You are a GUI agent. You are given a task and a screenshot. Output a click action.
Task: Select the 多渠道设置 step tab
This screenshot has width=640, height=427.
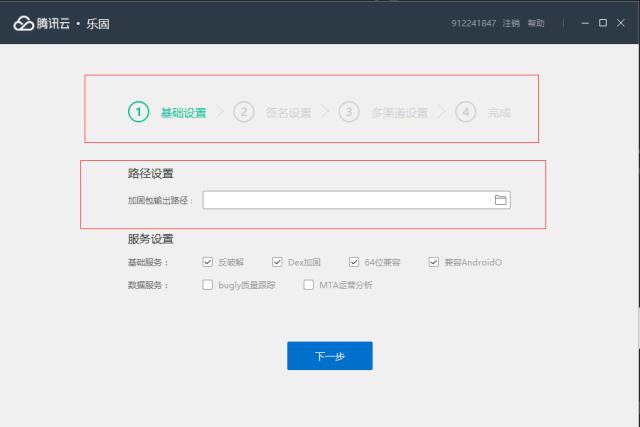pyautogui.click(x=400, y=113)
